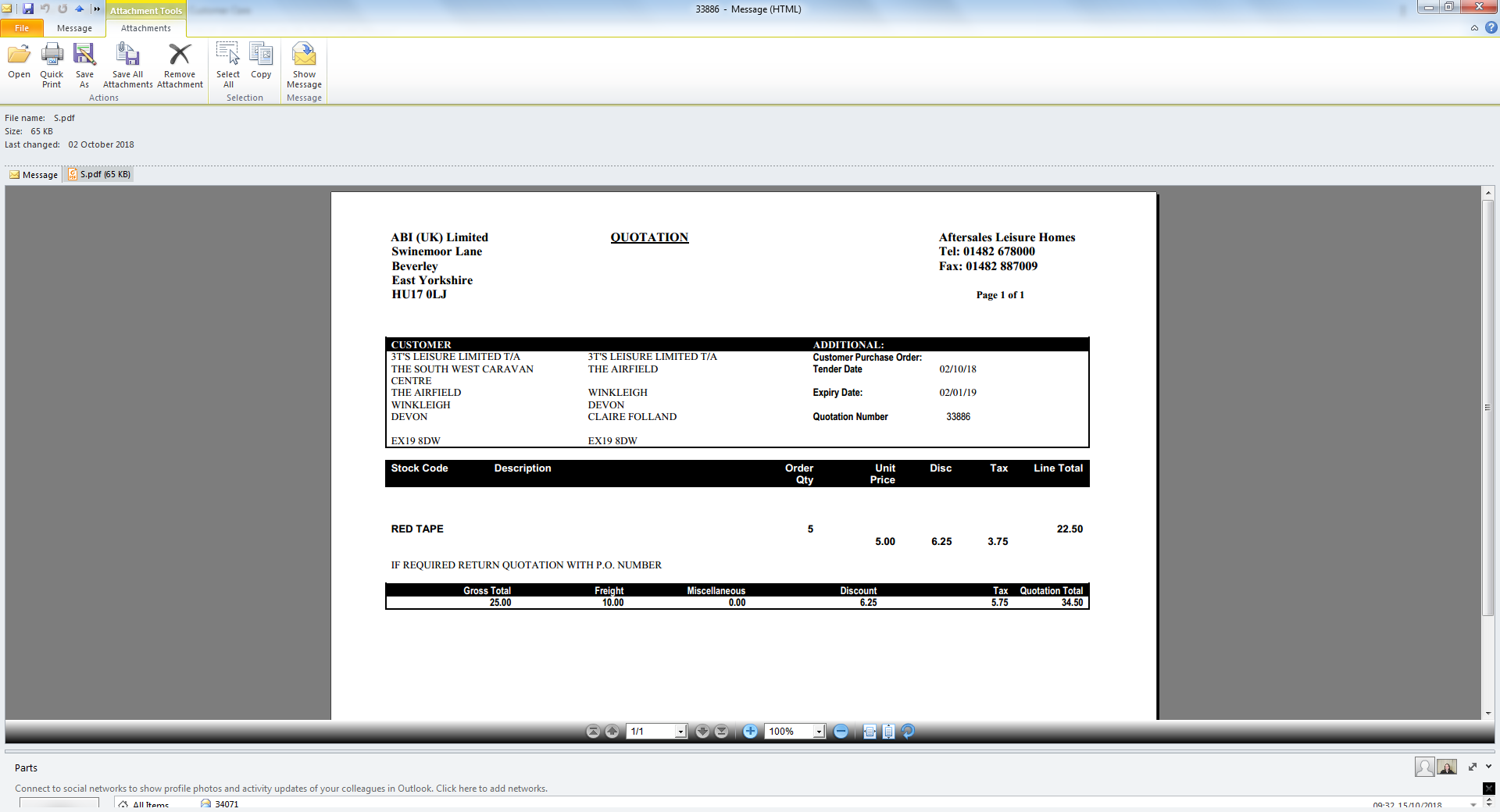Click Show Message envelope icon
Viewport: 1500px width, 812px height.
pos(304,55)
